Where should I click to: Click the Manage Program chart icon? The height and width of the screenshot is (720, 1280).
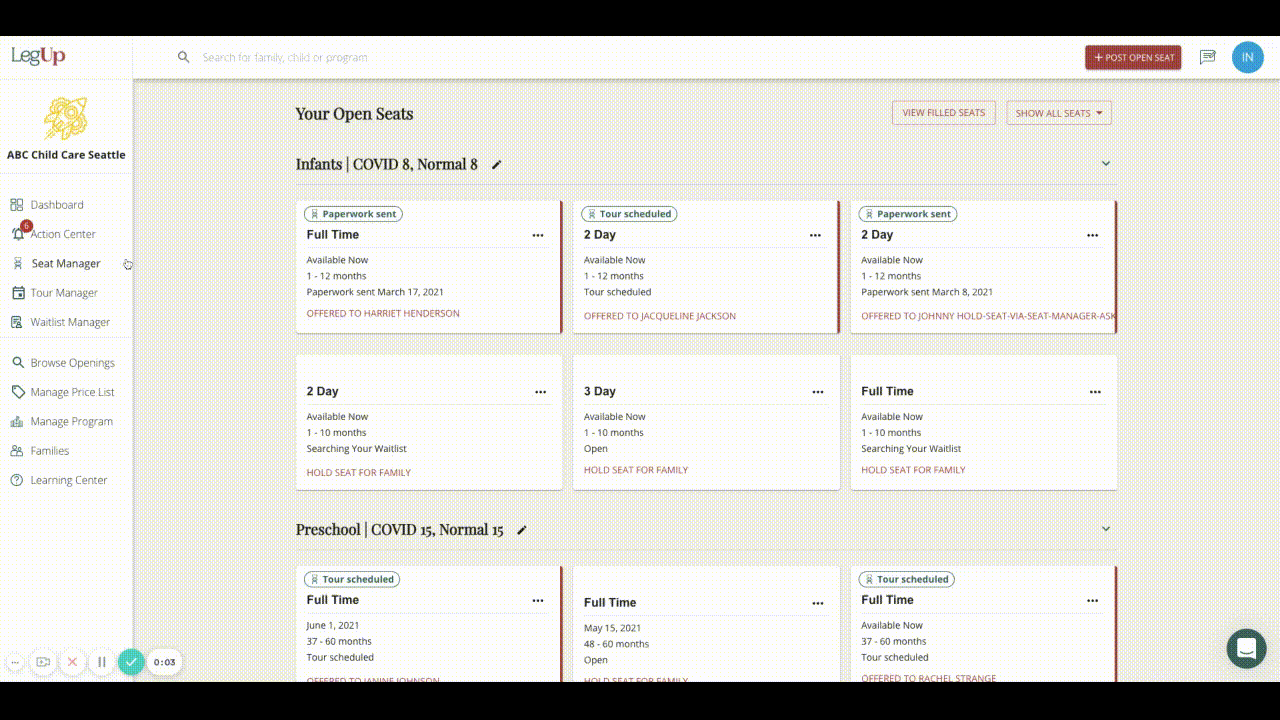point(17,422)
